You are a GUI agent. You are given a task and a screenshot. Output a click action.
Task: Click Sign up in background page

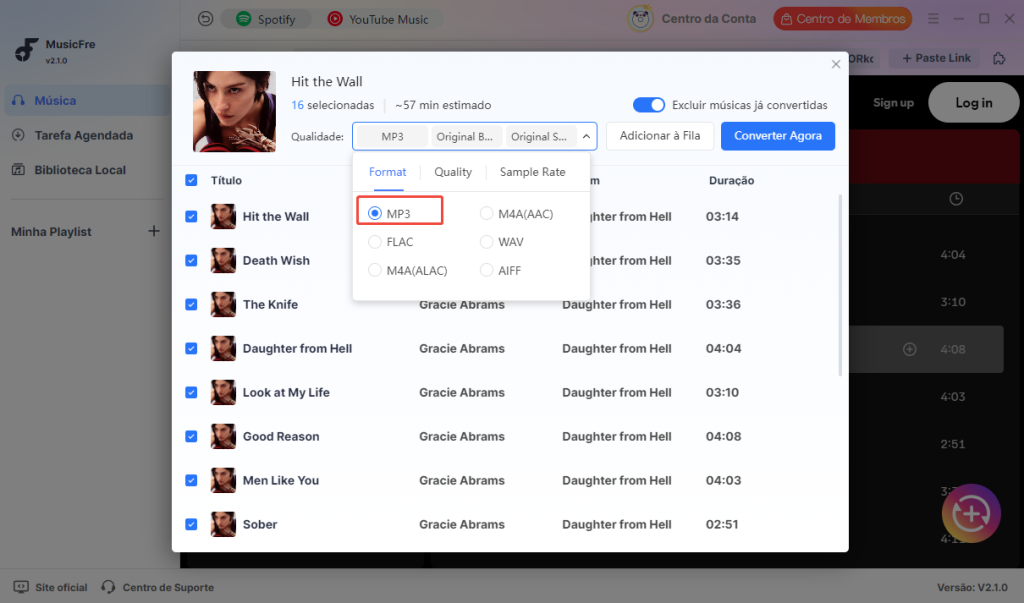[893, 103]
